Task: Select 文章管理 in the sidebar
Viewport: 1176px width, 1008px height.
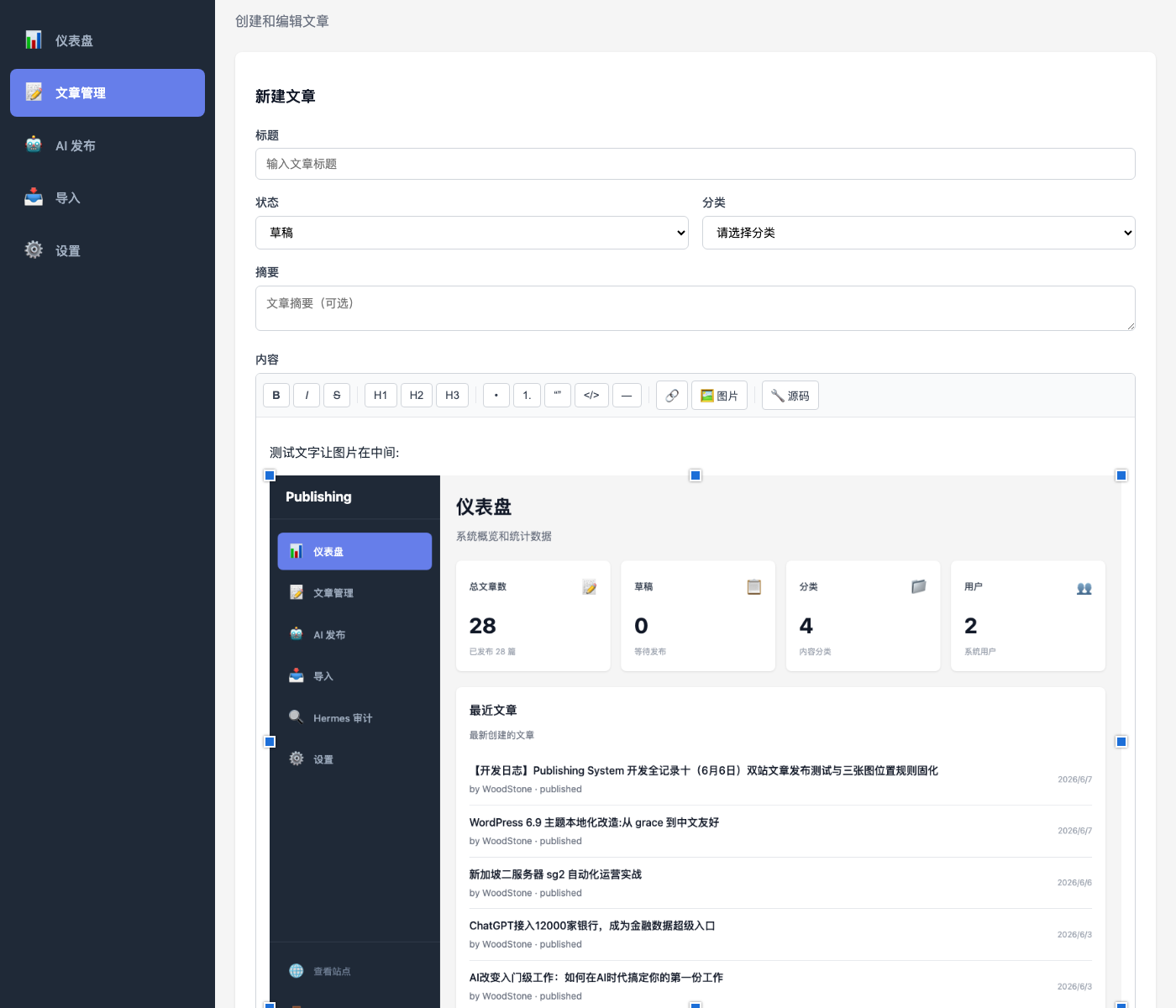Action: click(x=108, y=92)
